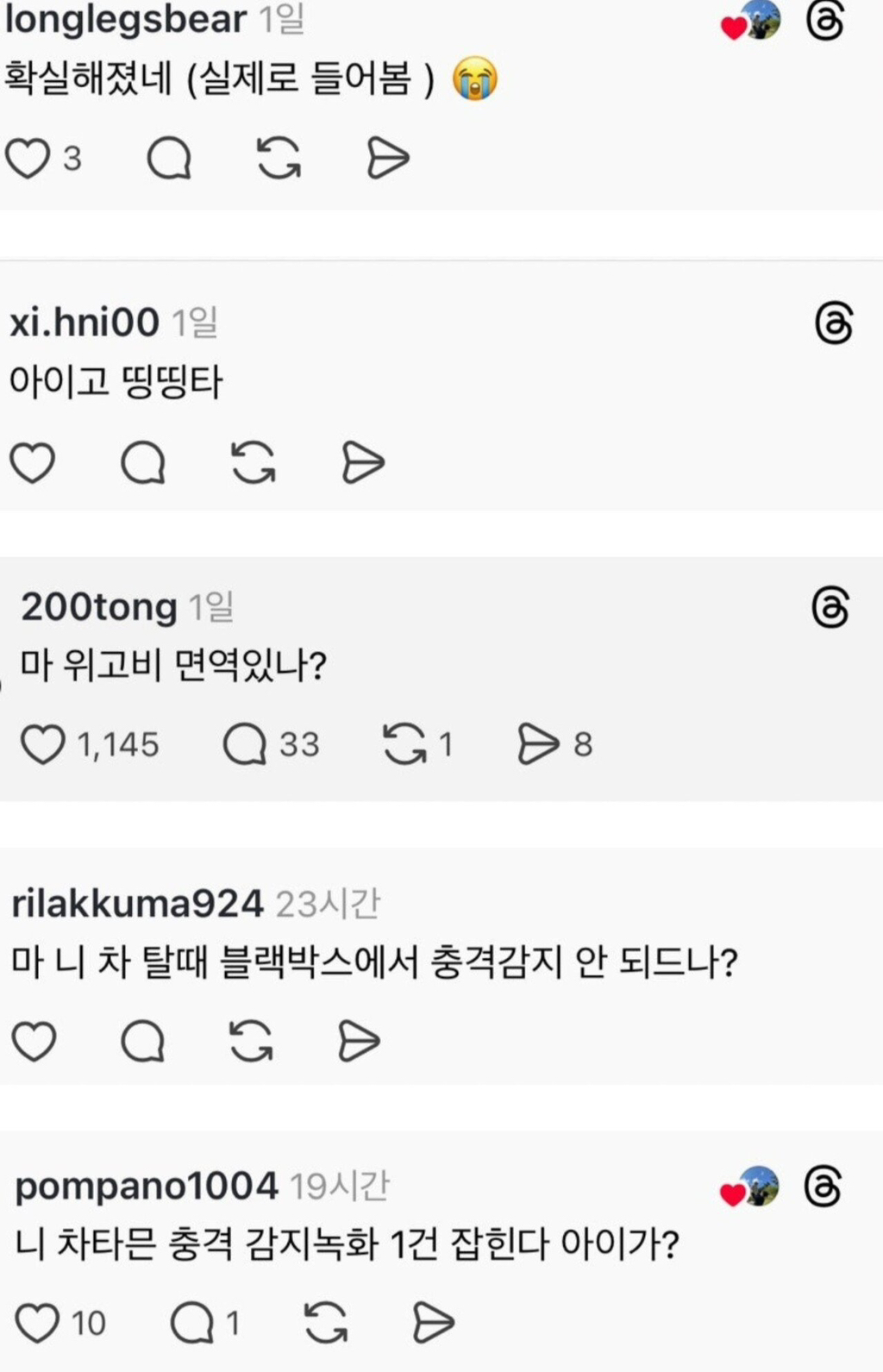Expand the 33 replies on 200tong's comment
Image resolution: width=883 pixels, height=1372 pixels.
[x=270, y=745]
